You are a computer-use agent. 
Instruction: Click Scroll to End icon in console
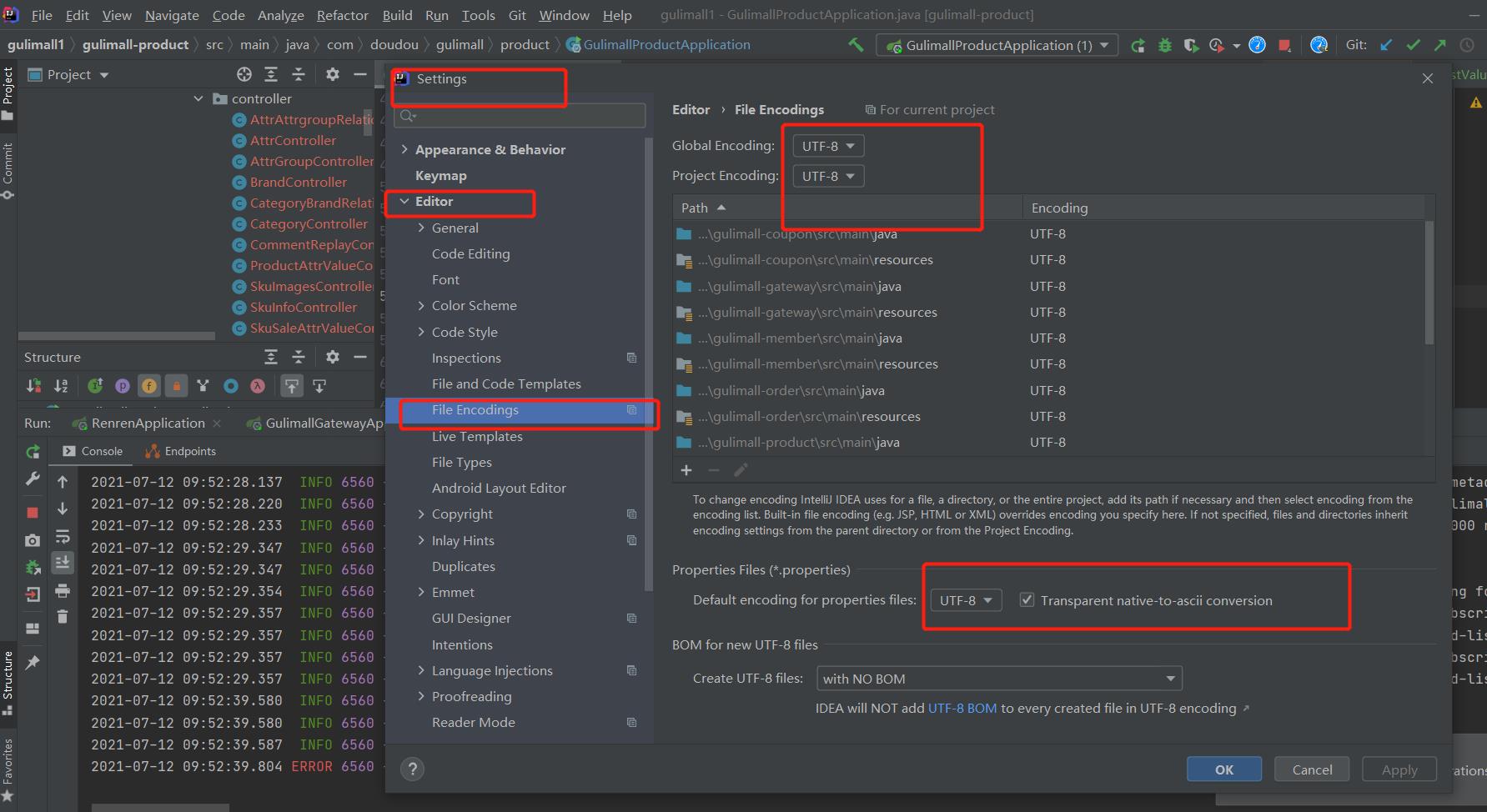(63, 564)
